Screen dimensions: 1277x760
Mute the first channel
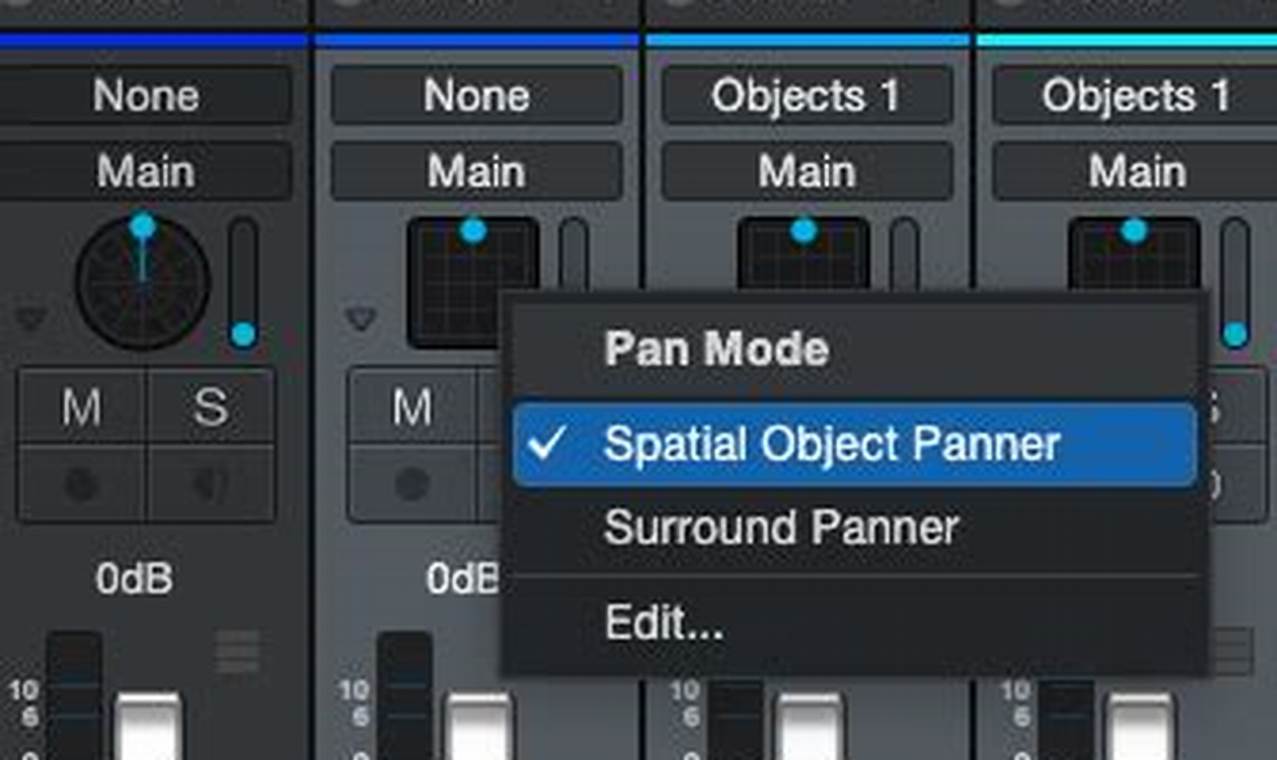pos(82,407)
